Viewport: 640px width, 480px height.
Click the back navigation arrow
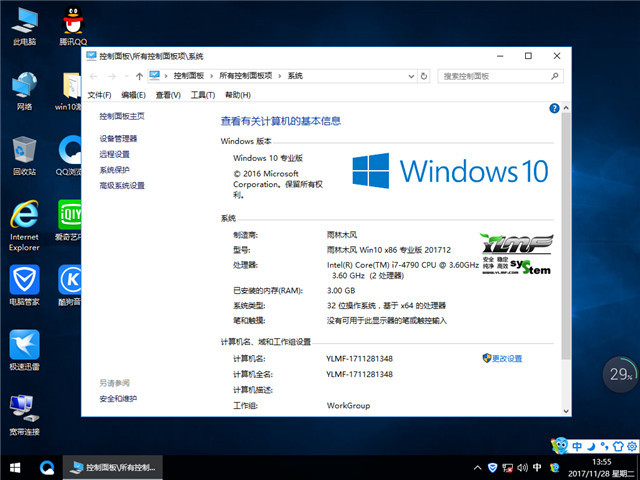tap(93, 76)
